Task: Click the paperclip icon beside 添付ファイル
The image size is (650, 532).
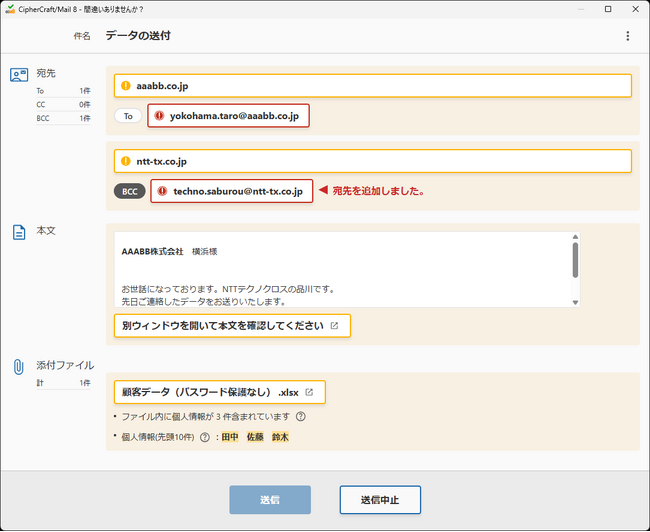Action: [x=19, y=366]
